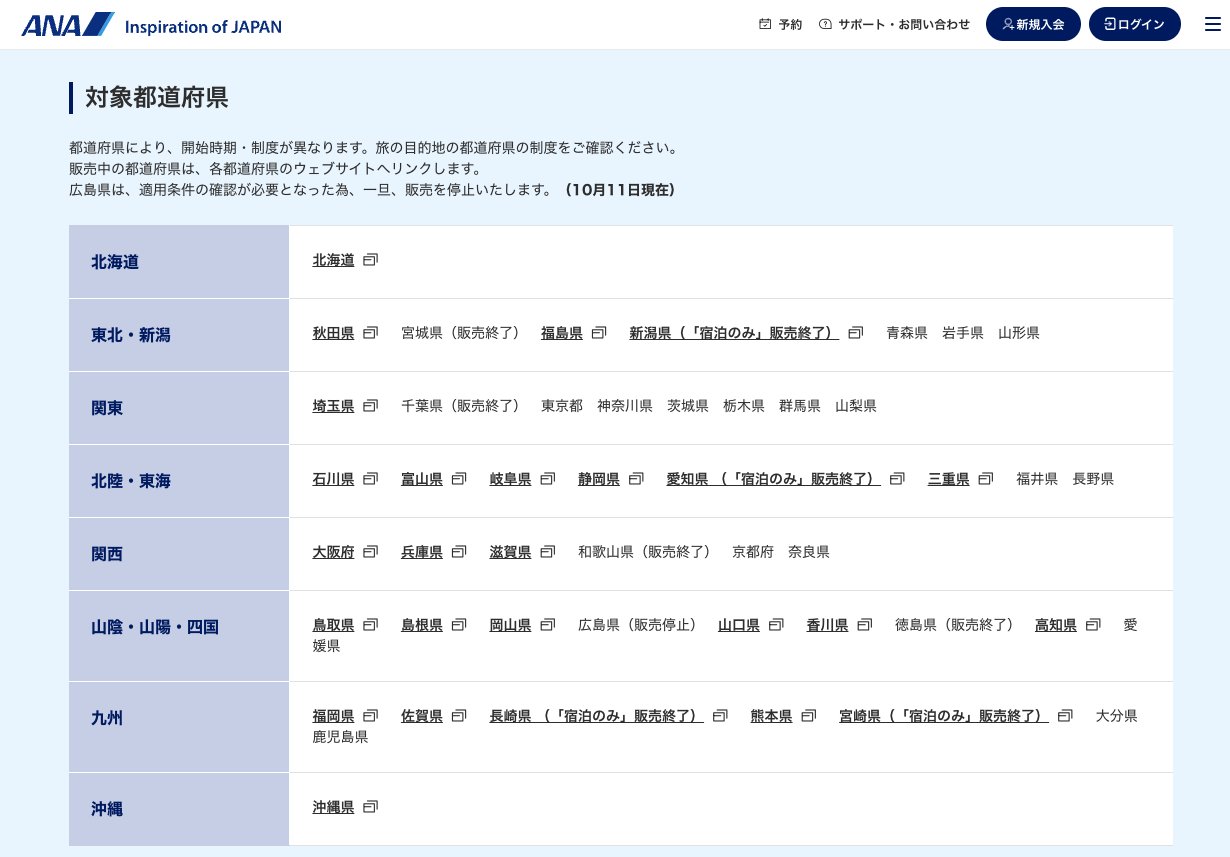
Task: Open 長崎県(「宿泊のみ」販売終了) link
Action: click(596, 716)
